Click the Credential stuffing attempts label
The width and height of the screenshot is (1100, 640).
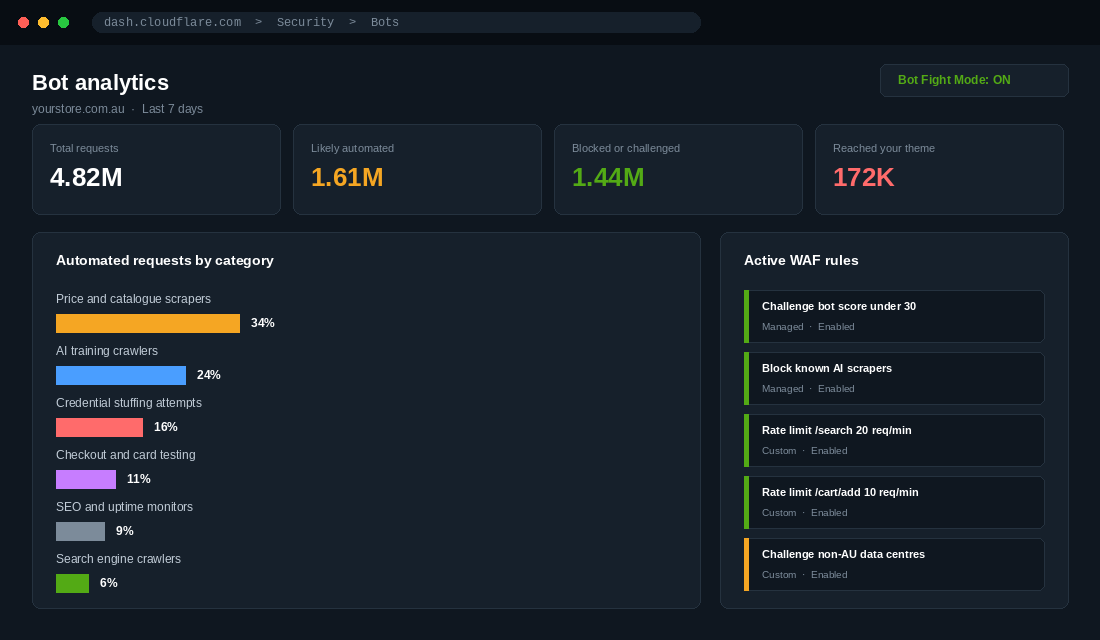128,403
